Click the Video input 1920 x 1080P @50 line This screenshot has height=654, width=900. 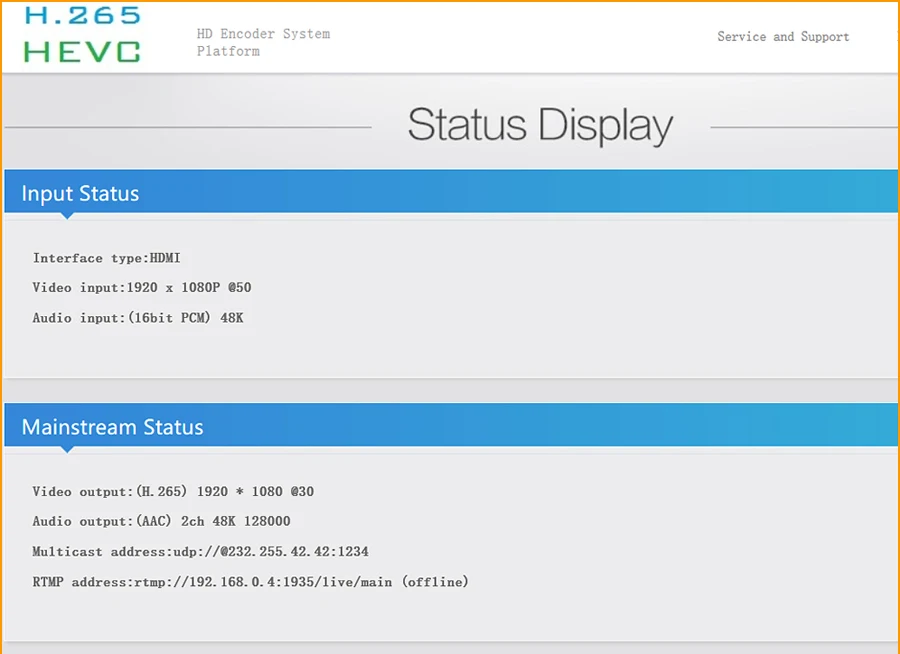(142, 288)
